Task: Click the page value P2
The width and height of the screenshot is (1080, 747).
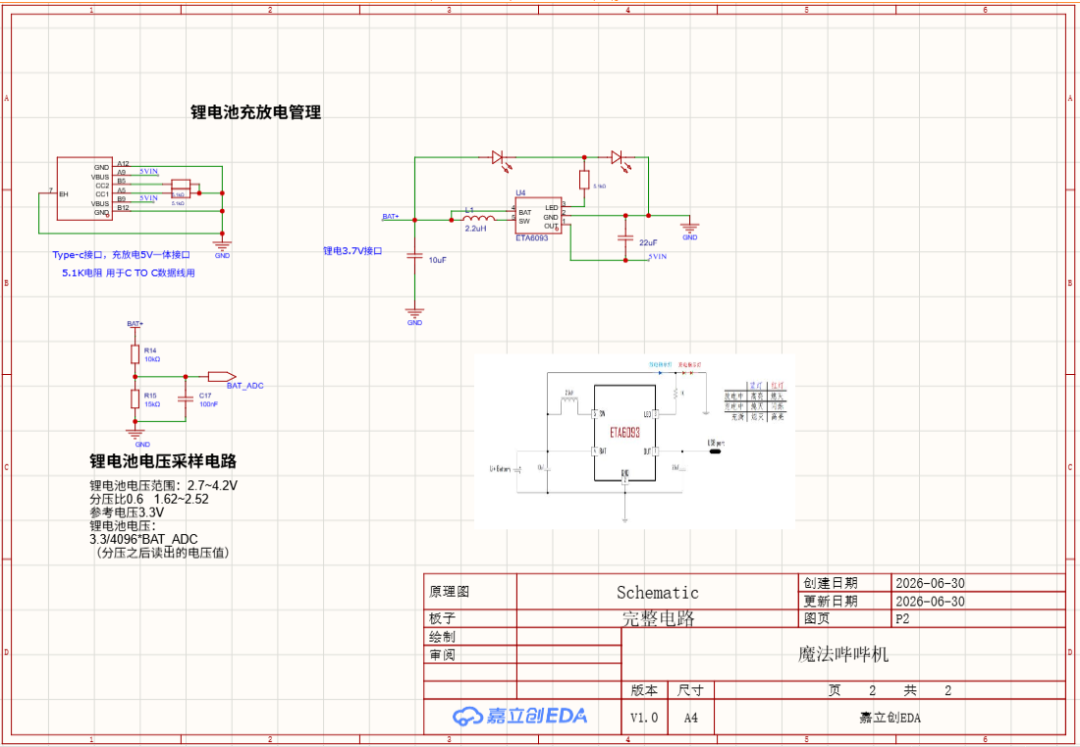Action: click(902, 619)
